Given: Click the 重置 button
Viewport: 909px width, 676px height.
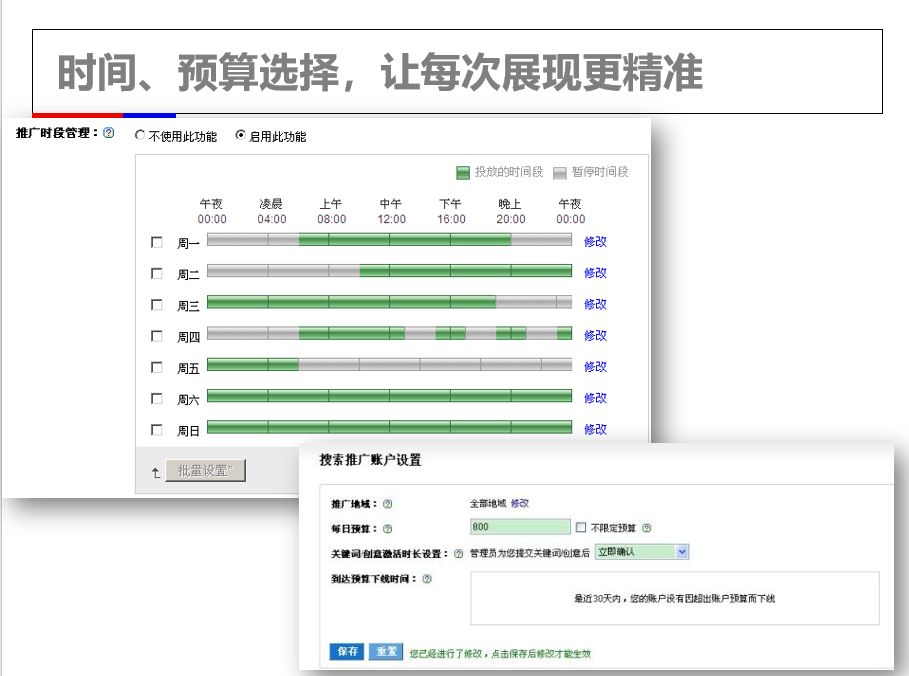Looking at the screenshot, I should (x=386, y=652).
